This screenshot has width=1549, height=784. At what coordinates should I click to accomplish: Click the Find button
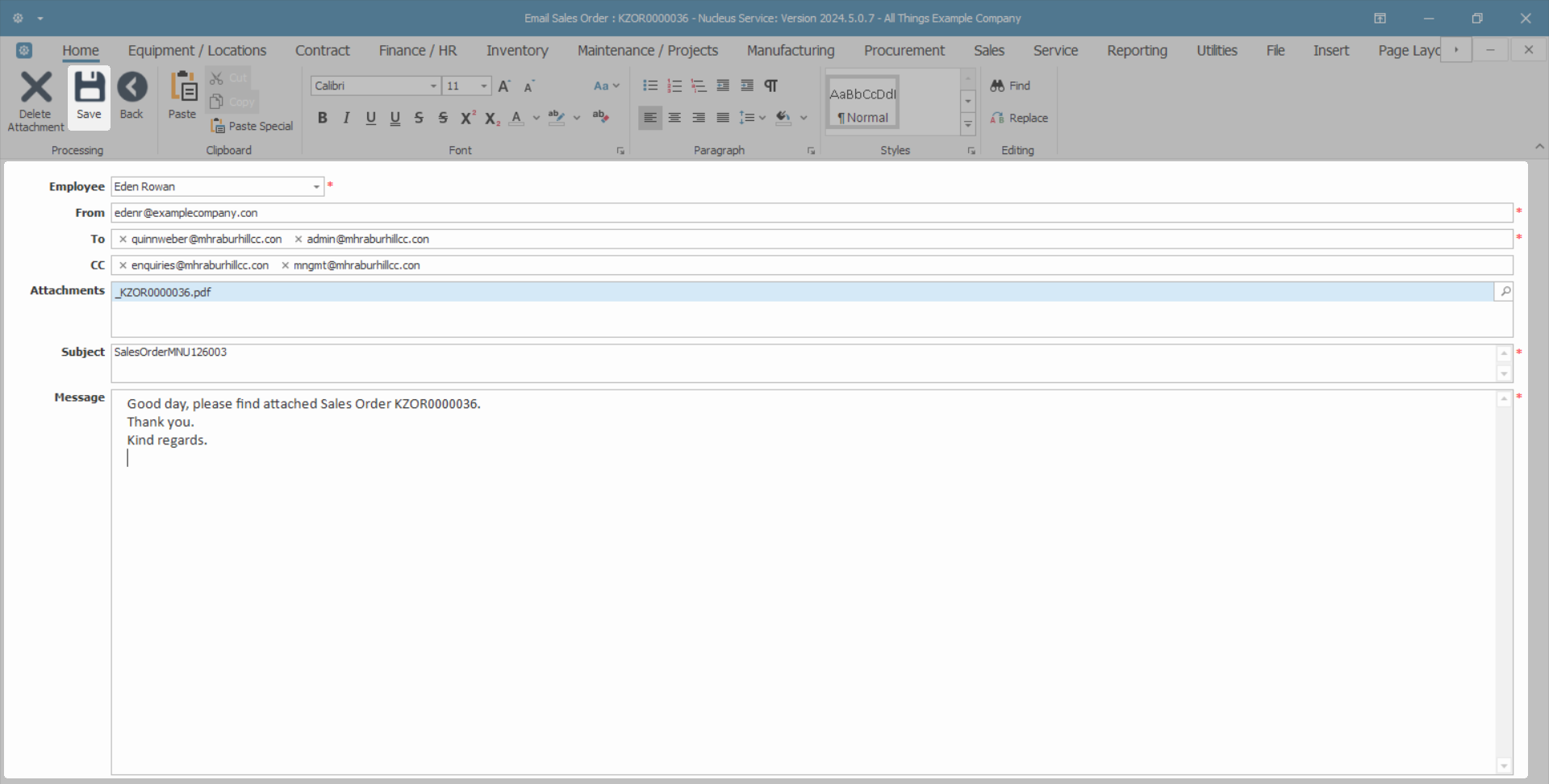point(1010,85)
